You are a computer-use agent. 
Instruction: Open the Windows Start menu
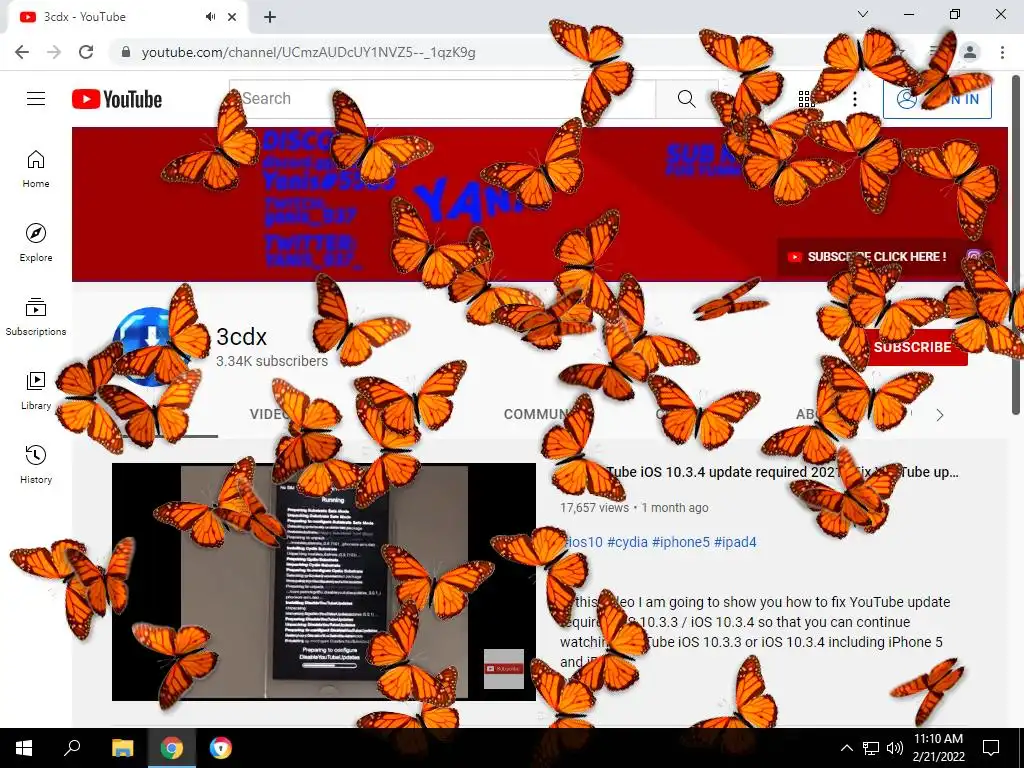(24, 748)
